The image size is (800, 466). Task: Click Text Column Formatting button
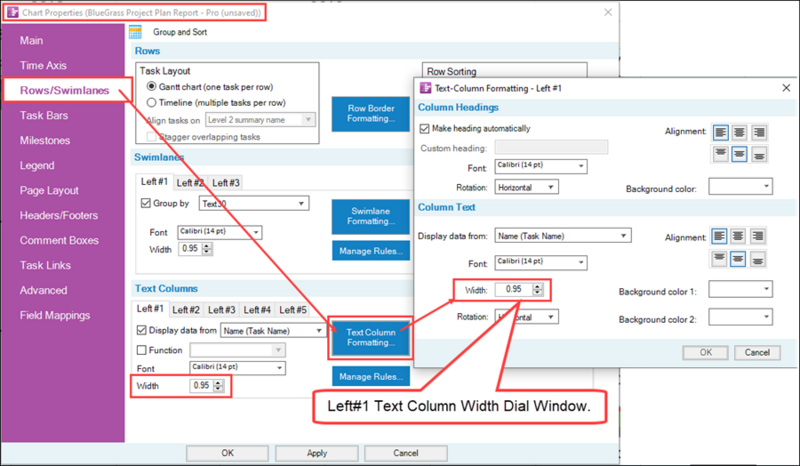(371, 337)
